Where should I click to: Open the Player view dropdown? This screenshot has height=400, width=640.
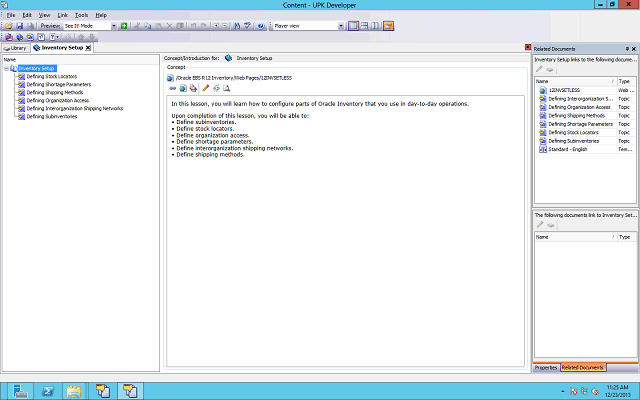coord(345,26)
